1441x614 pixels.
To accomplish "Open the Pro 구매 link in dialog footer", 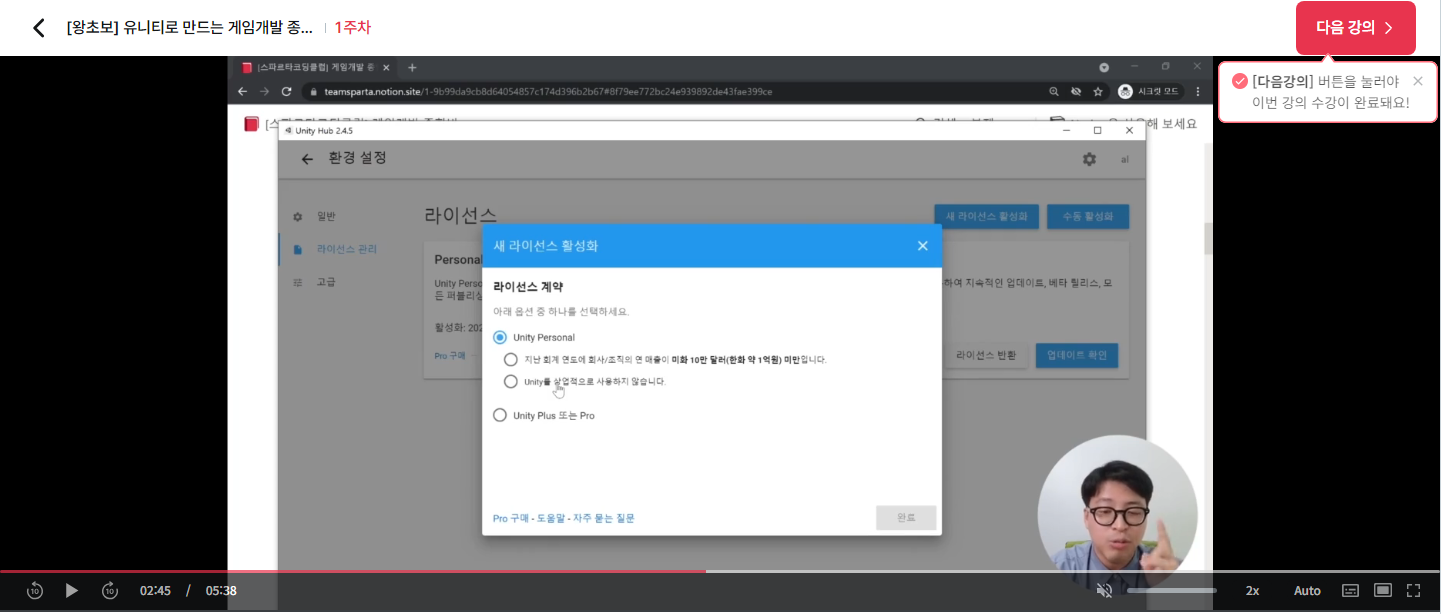I will (511, 518).
